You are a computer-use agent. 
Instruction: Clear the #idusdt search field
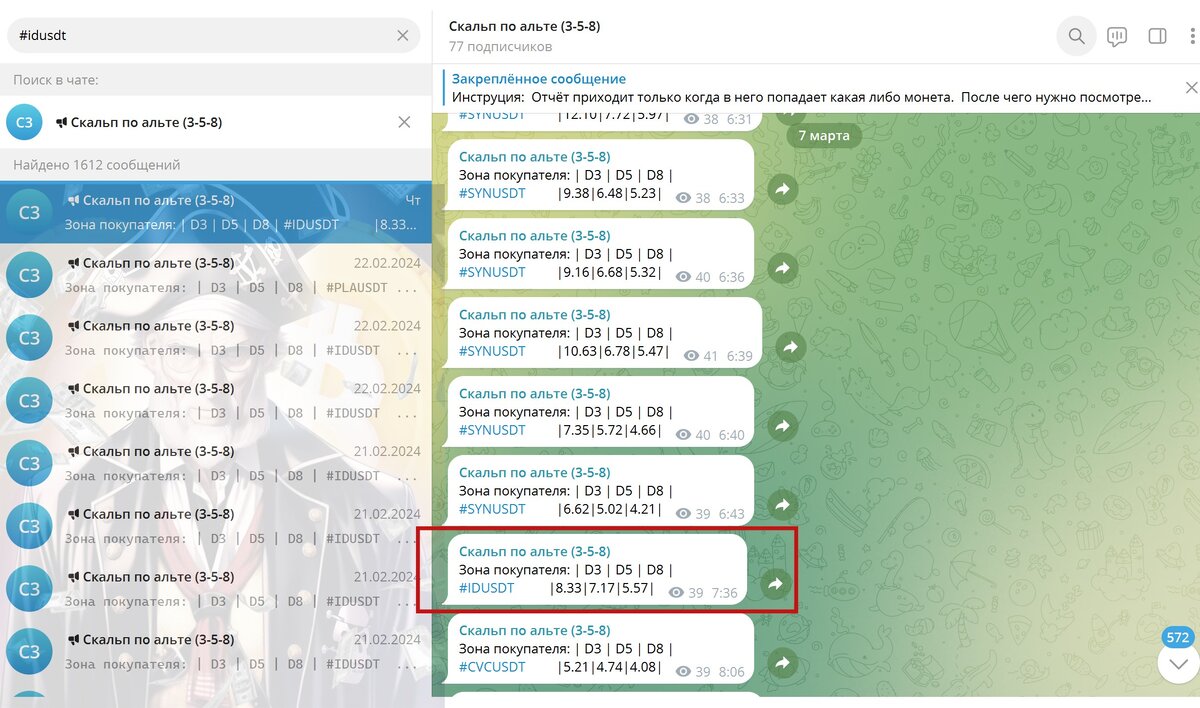402,35
